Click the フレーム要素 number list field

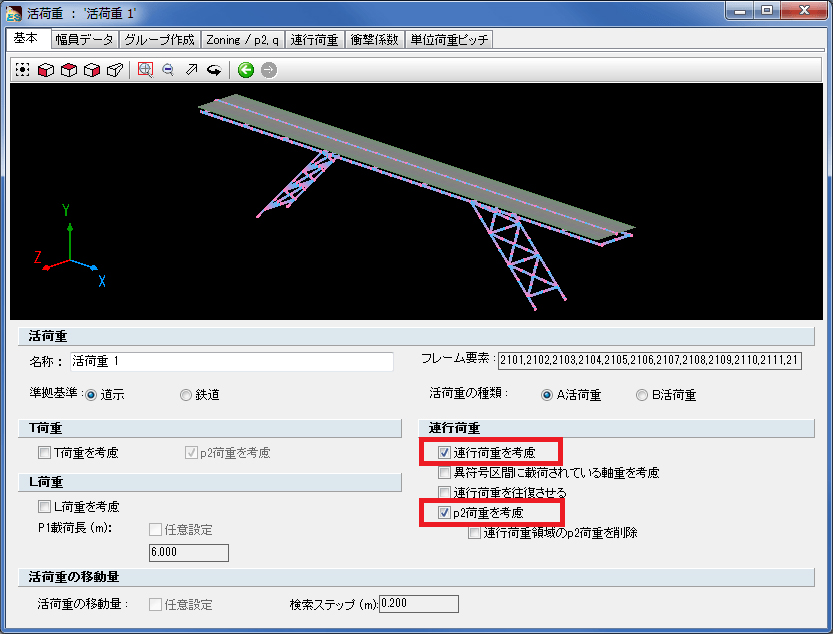(x=649, y=360)
